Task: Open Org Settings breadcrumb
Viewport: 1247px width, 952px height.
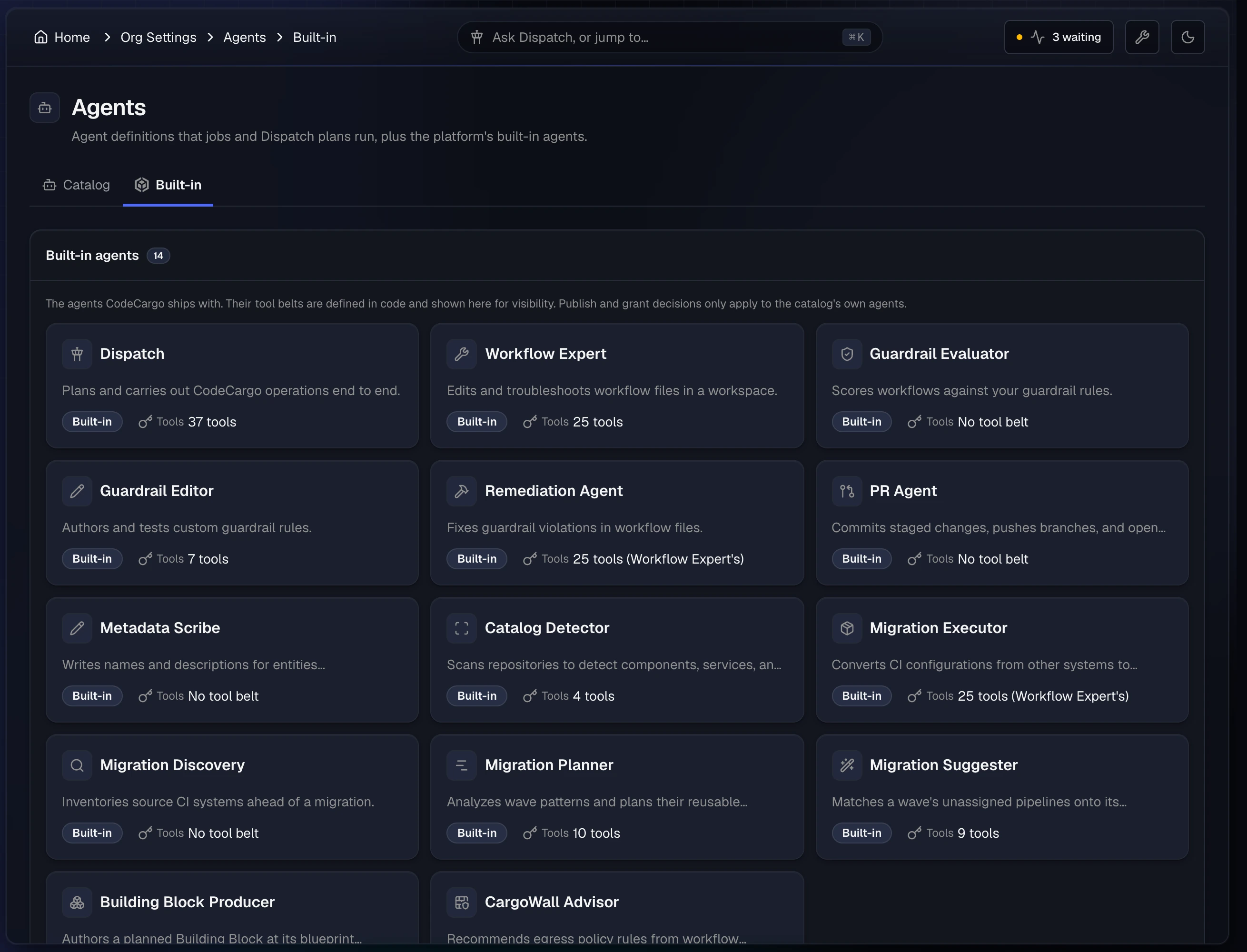Action: (158, 38)
